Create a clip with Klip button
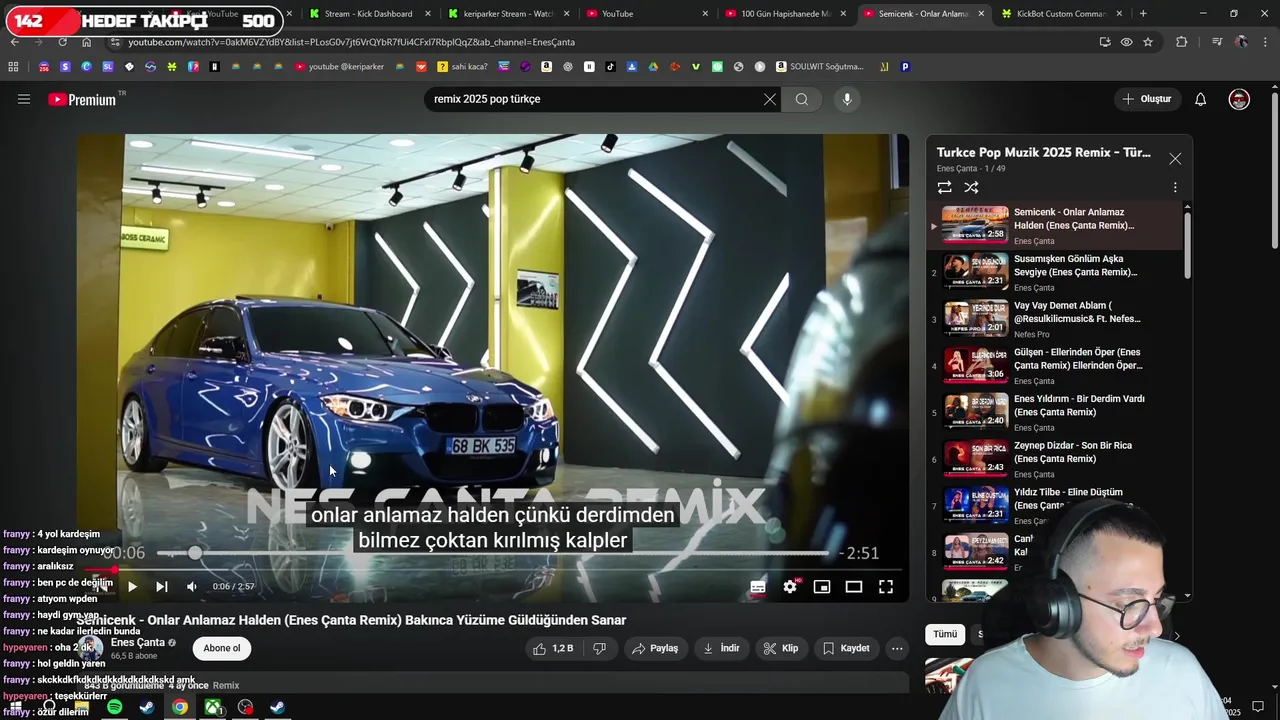 (x=781, y=648)
